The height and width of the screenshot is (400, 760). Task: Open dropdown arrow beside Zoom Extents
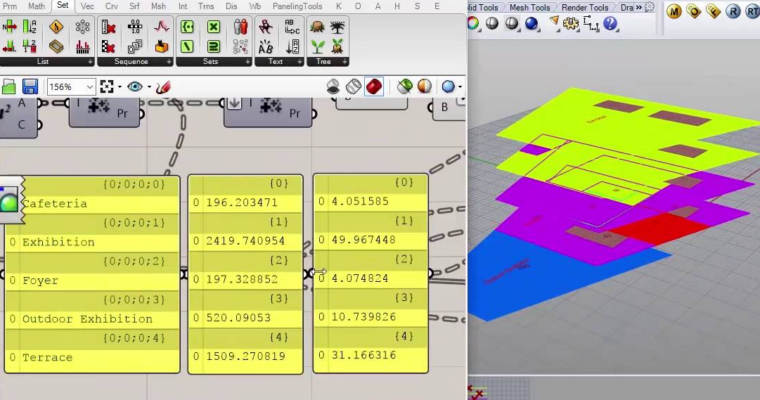coord(120,87)
